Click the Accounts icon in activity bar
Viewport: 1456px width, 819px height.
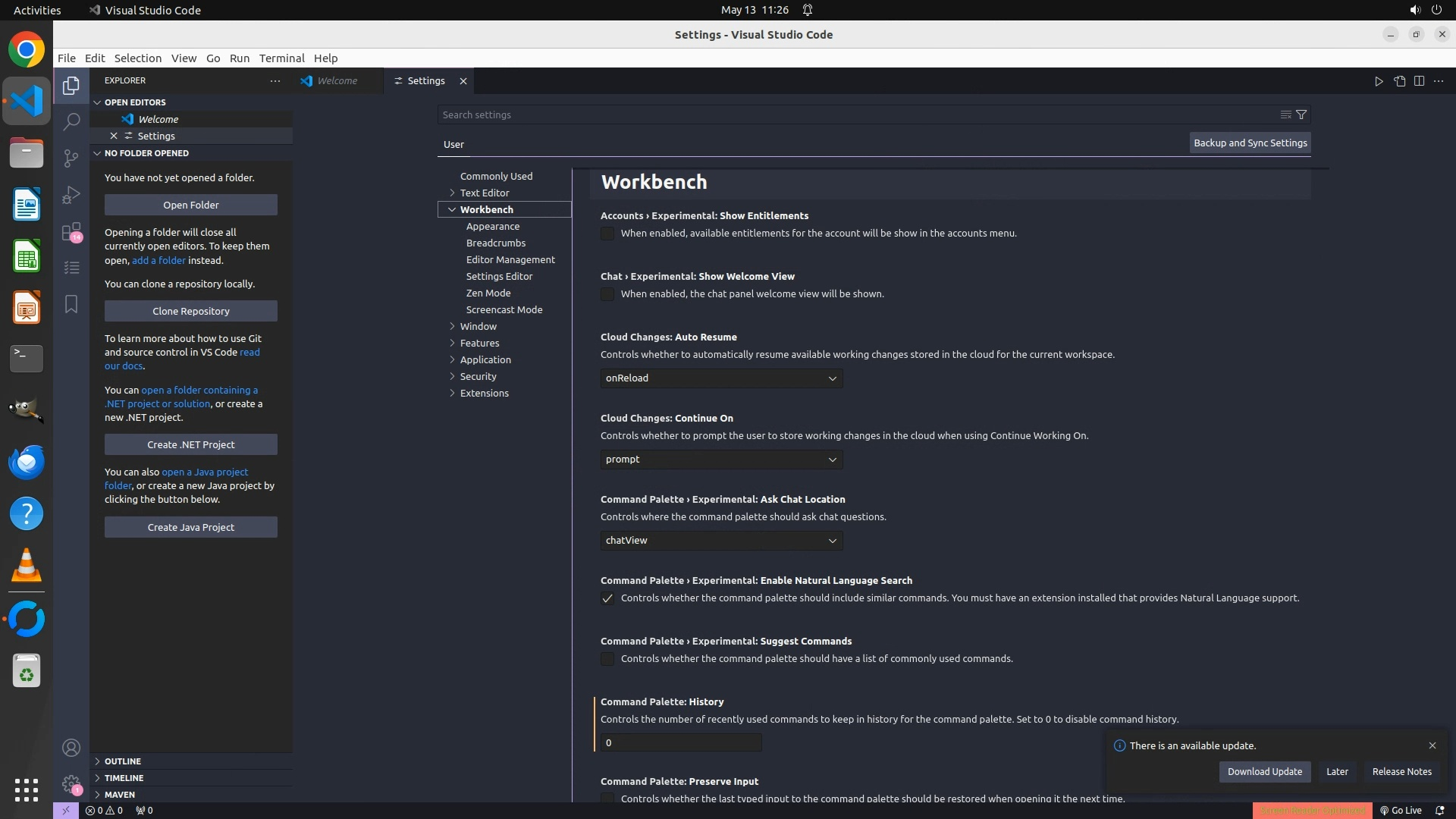71,748
